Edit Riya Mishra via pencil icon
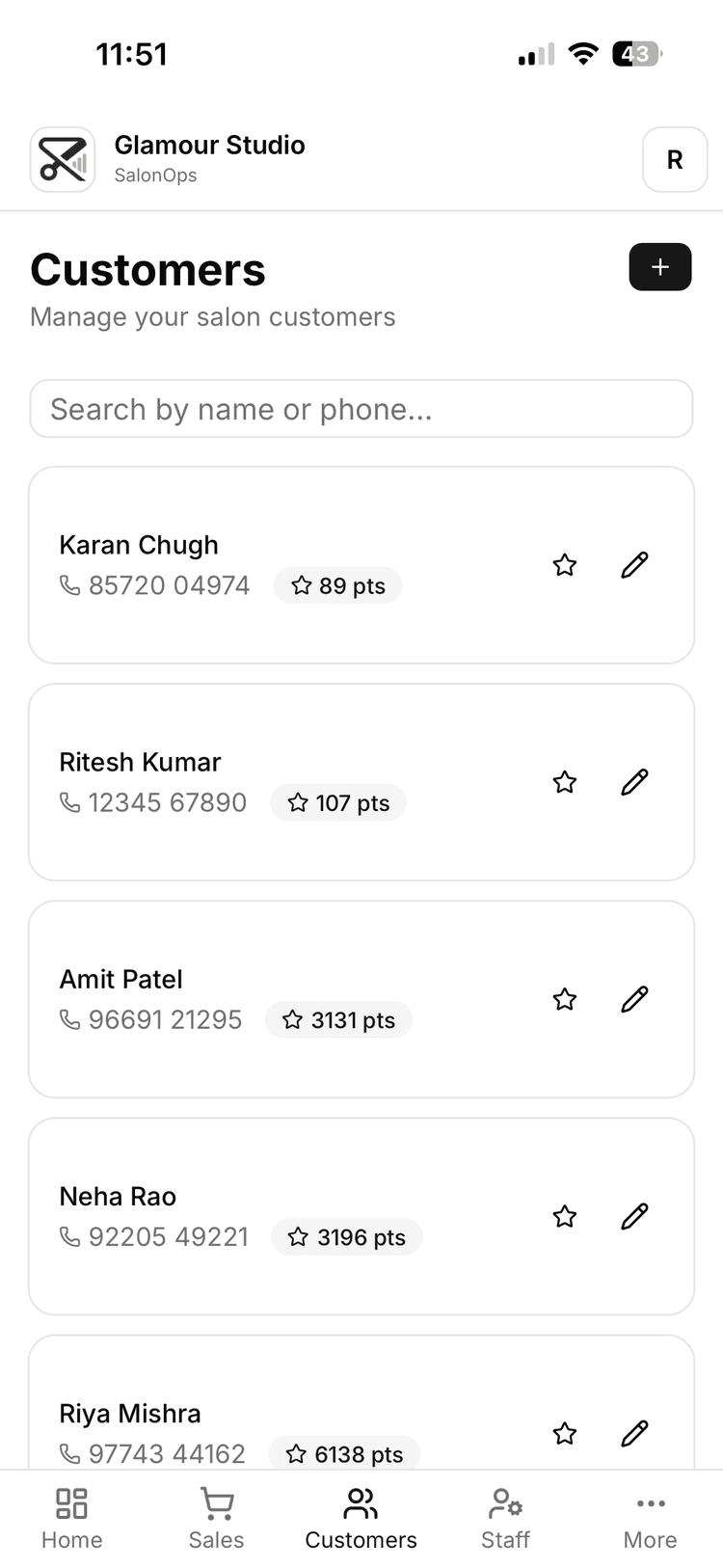 pyautogui.click(x=634, y=1434)
